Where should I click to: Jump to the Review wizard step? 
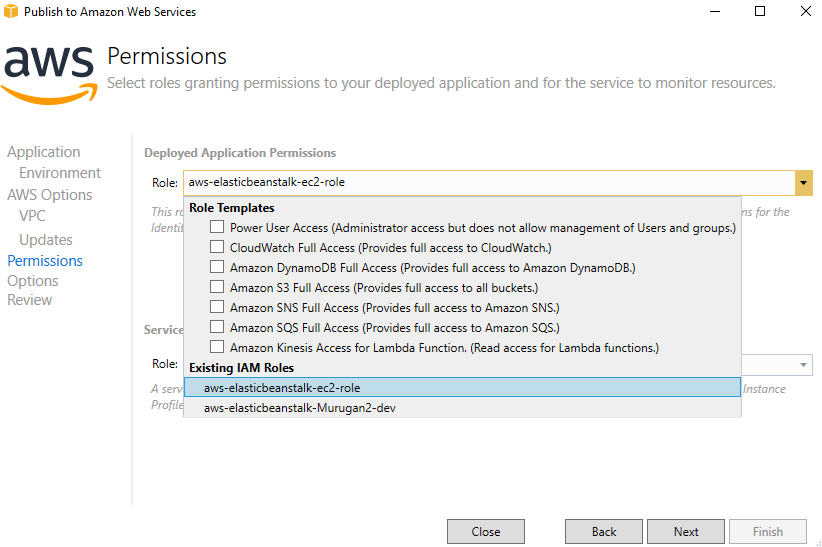(29, 299)
